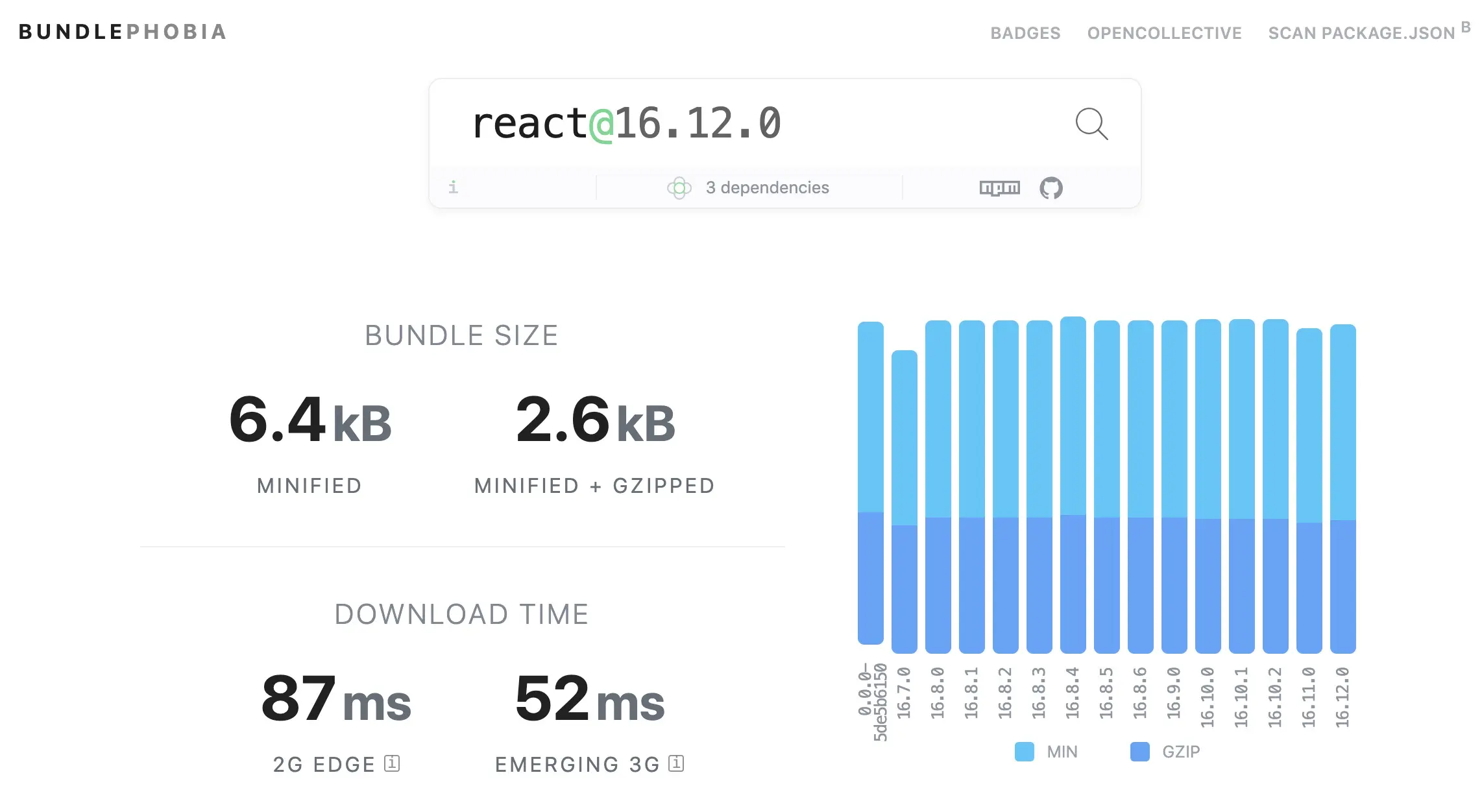The image size is (1482, 812).
Task: Select the 16.8.6 version bar
Action: pyautogui.click(x=1141, y=487)
